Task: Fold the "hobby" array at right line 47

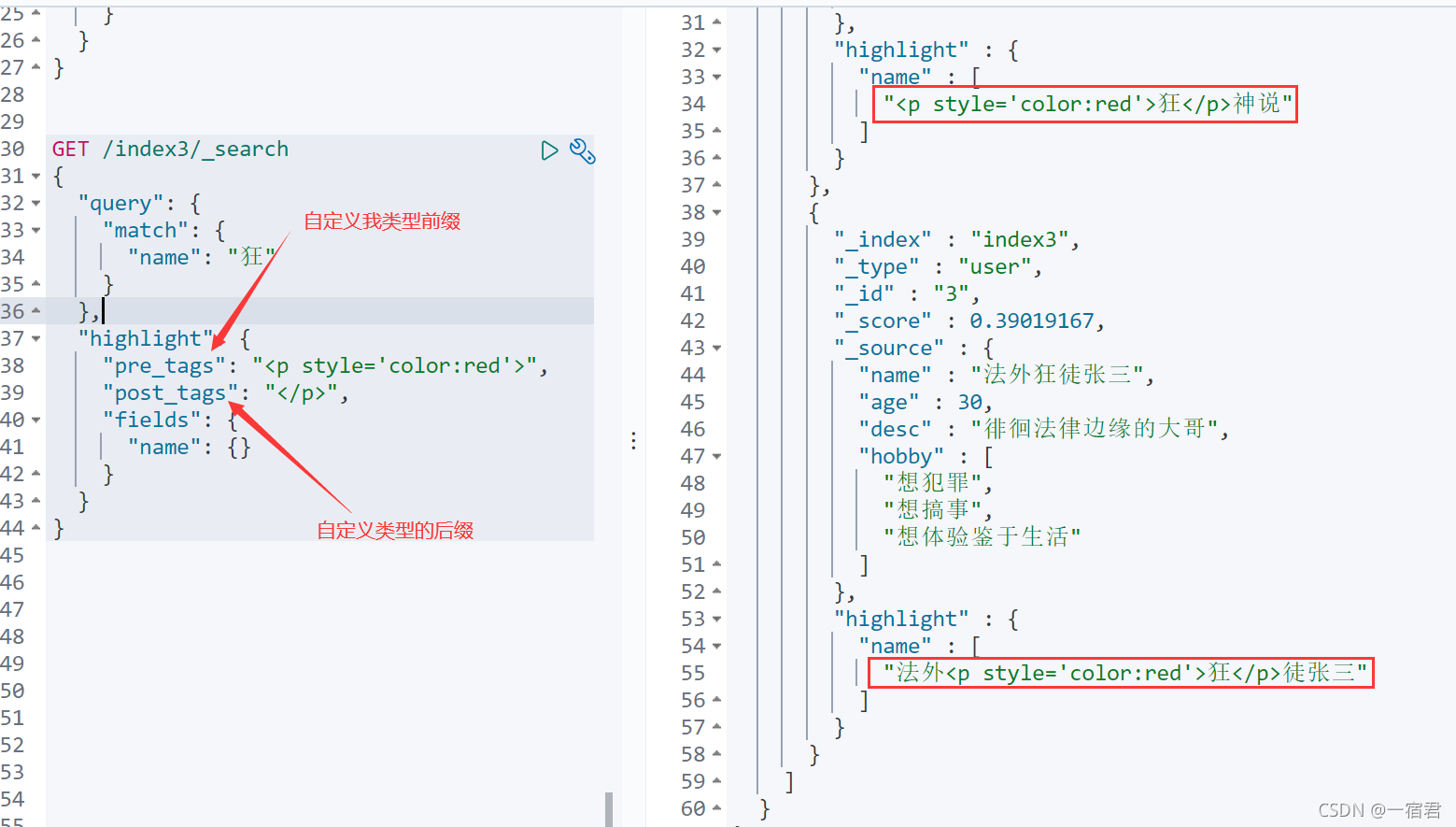Action: coord(716,457)
